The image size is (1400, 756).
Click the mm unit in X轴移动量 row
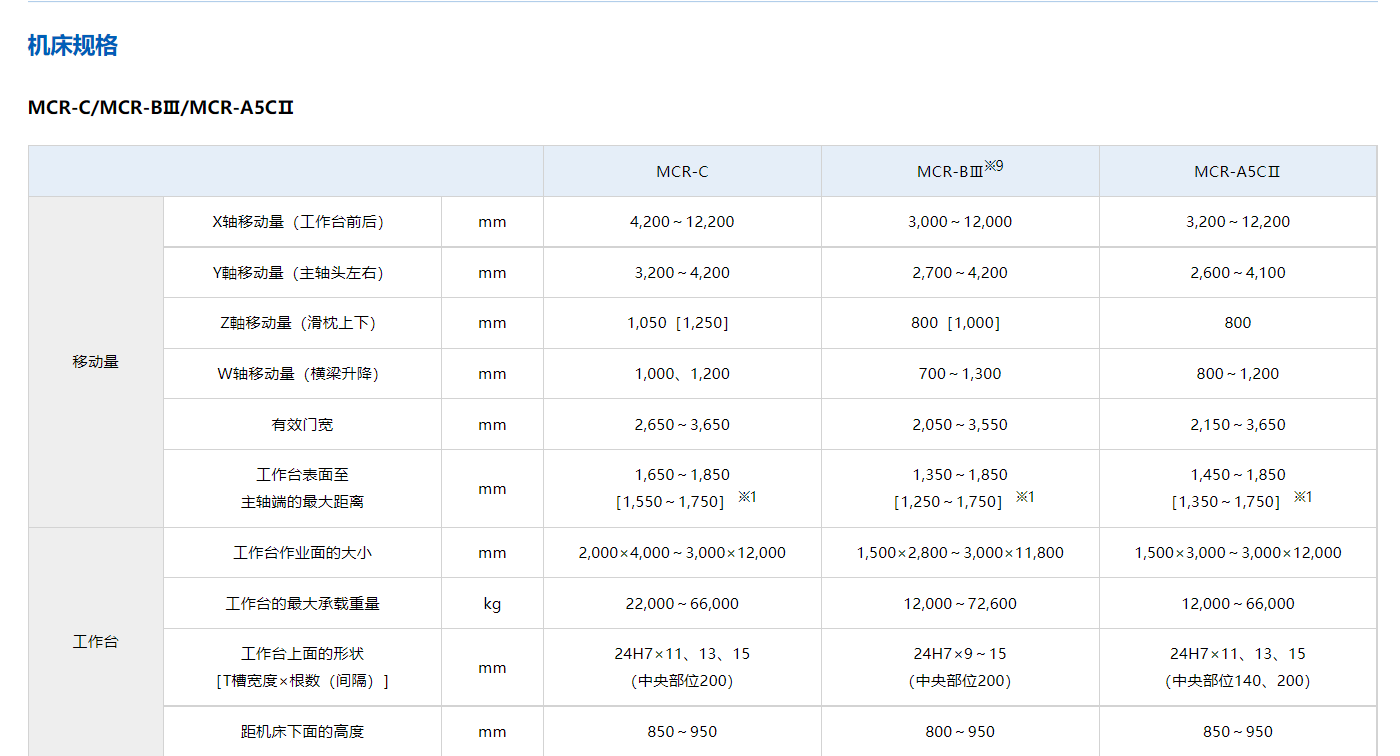pyautogui.click(x=492, y=222)
